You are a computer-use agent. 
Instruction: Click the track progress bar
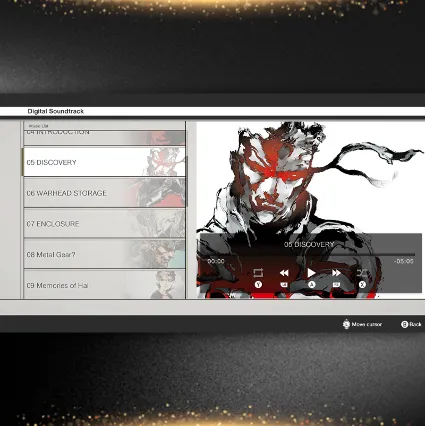click(311, 254)
